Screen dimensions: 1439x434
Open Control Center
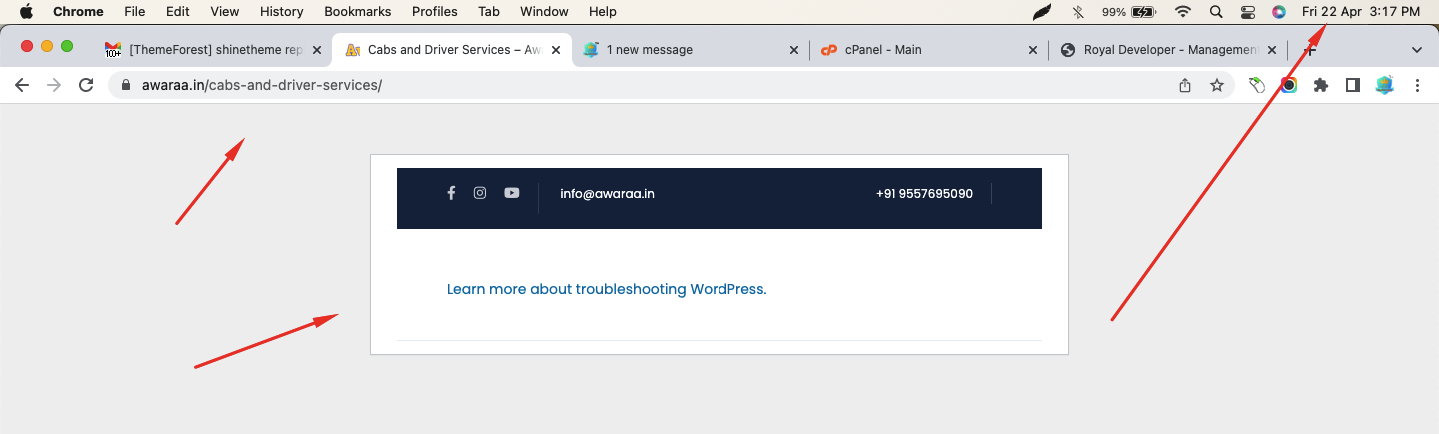click(1247, 12)
